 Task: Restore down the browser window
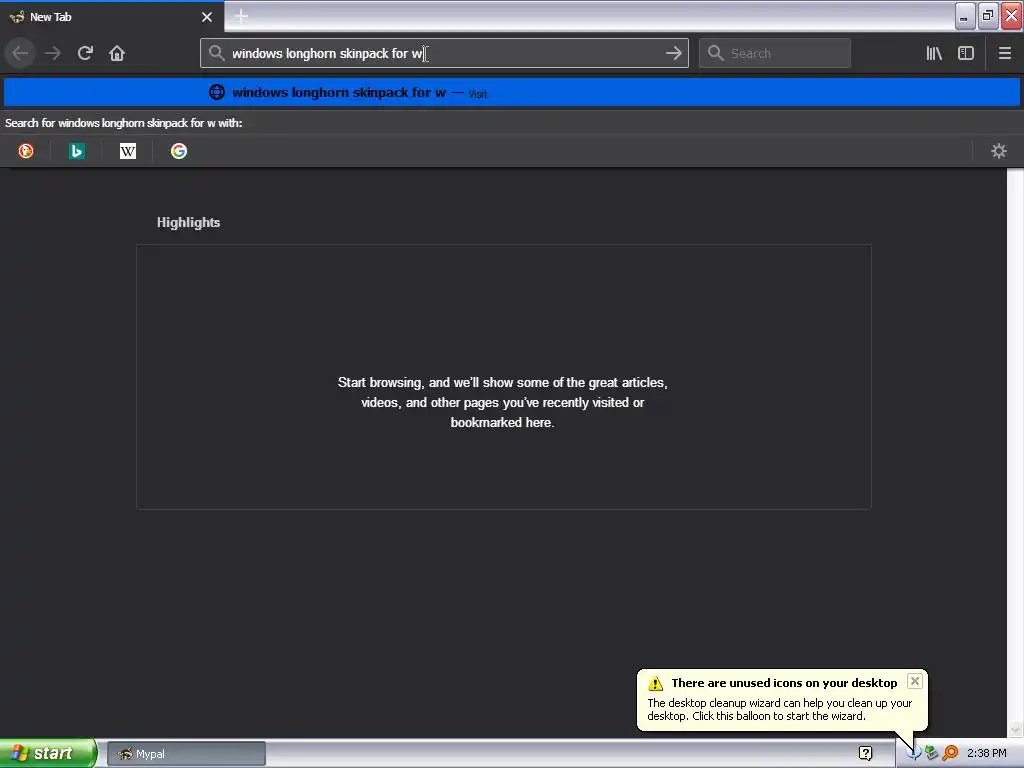point(988,16)
